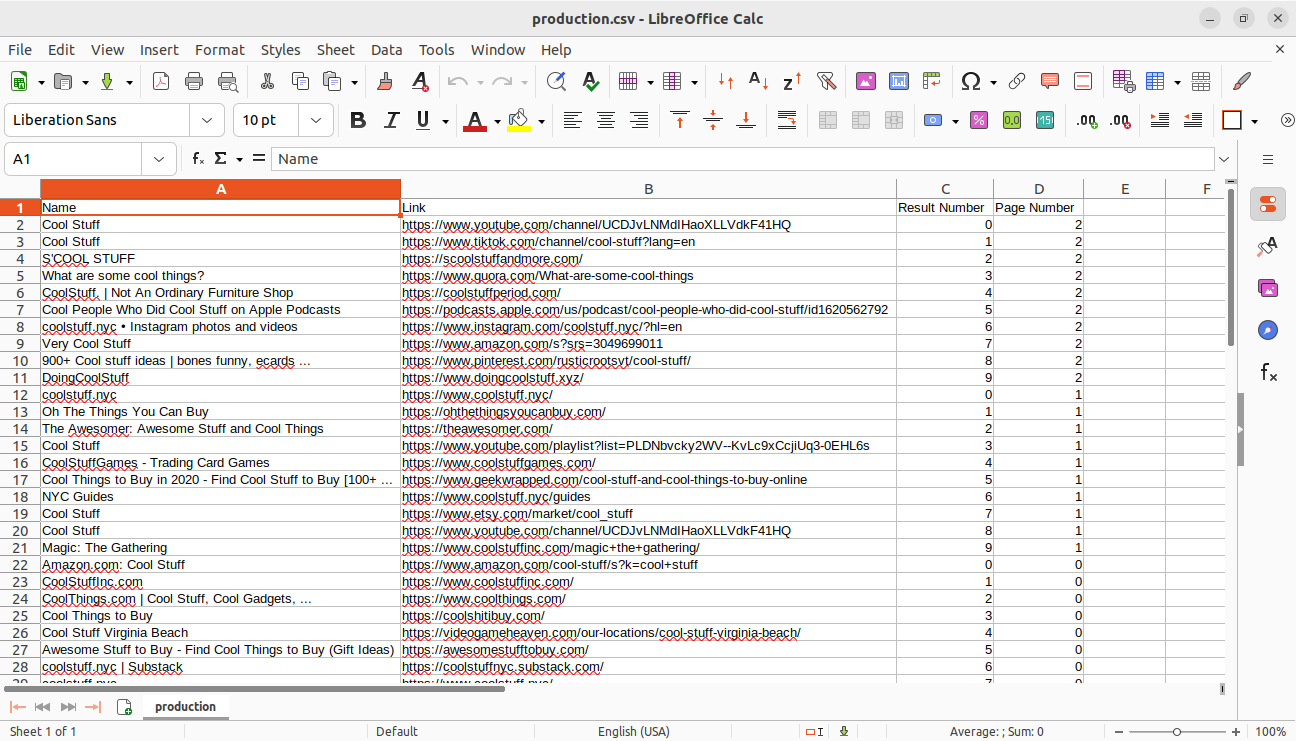Select cell with quora.com link
This screenshot has width=1296, height=741.
tap(648, 275)
